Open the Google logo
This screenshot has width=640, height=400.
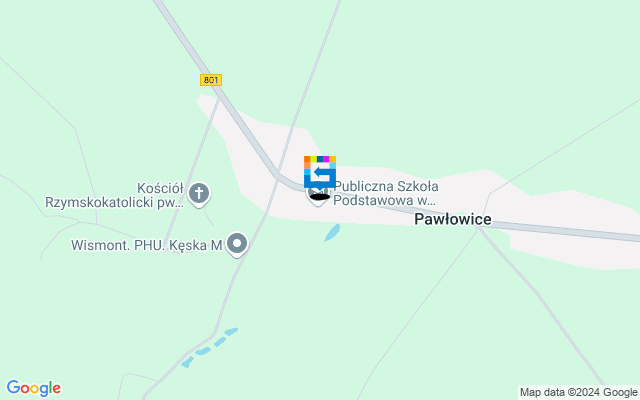tap(34, 388)
